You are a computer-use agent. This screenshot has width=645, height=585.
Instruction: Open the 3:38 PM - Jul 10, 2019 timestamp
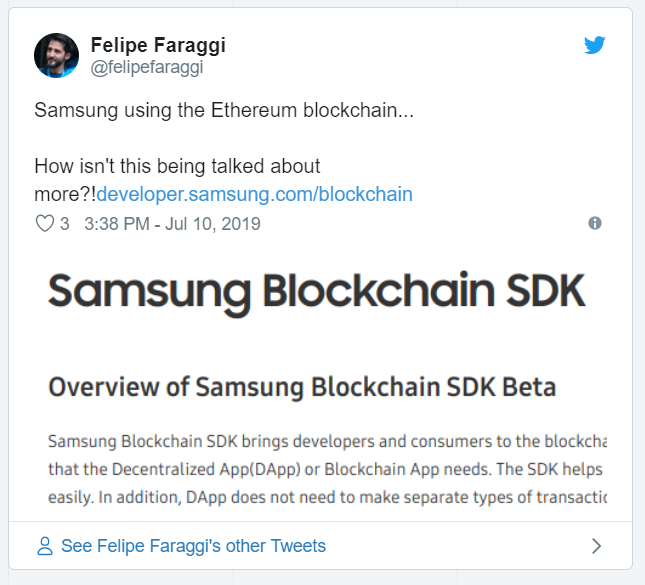pyautogui.click(x=172, y=224)
